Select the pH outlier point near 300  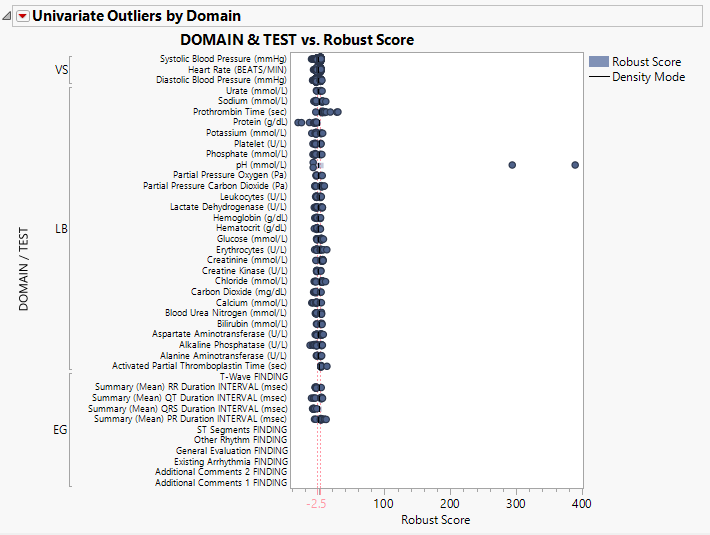tap(512, 165)
